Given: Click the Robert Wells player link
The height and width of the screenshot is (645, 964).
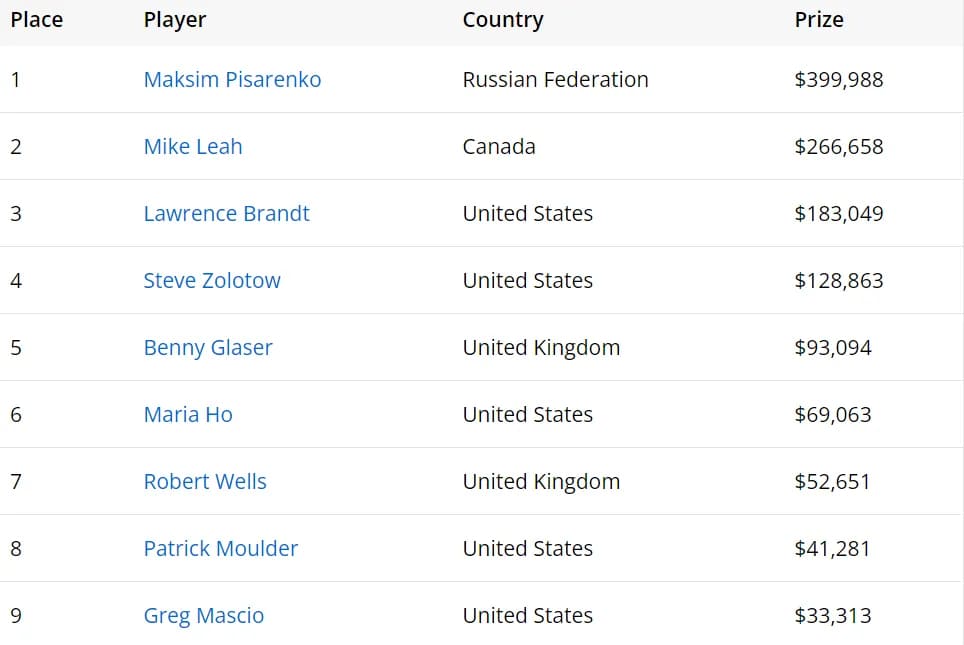Looking at the screenshot, I should (x=205, y=482).
